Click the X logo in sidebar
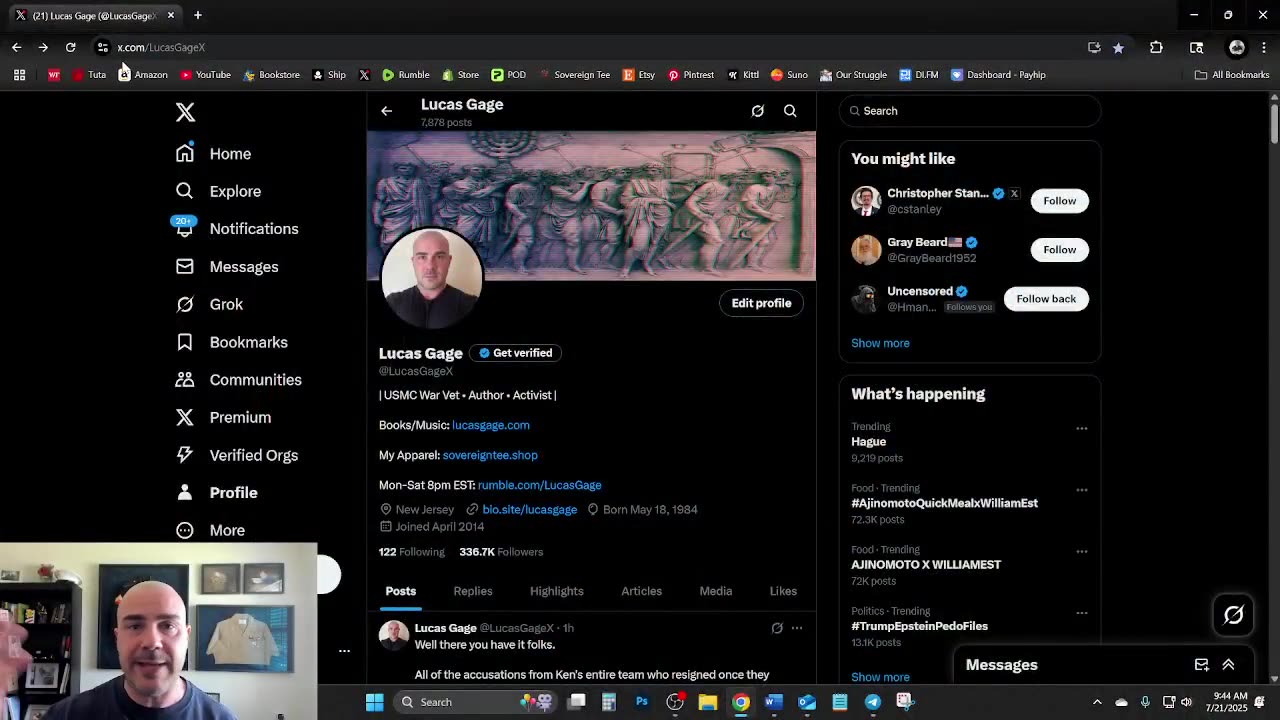 pyautogui.click(x=185, y=112)
